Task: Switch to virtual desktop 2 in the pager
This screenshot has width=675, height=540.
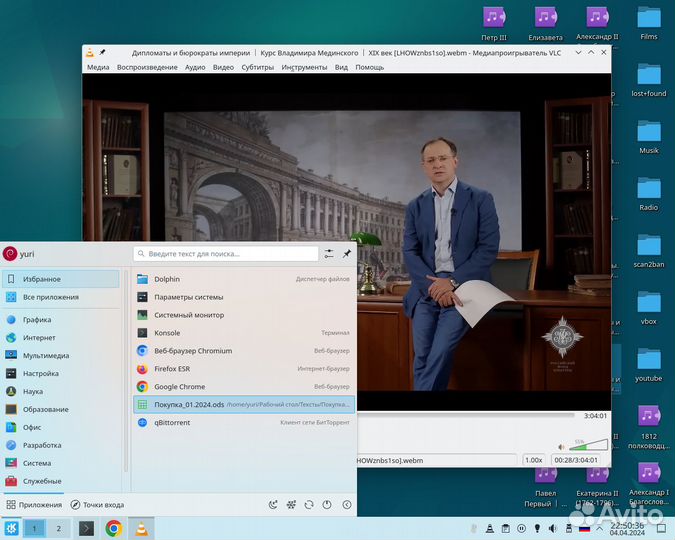Action: [58, 528]
